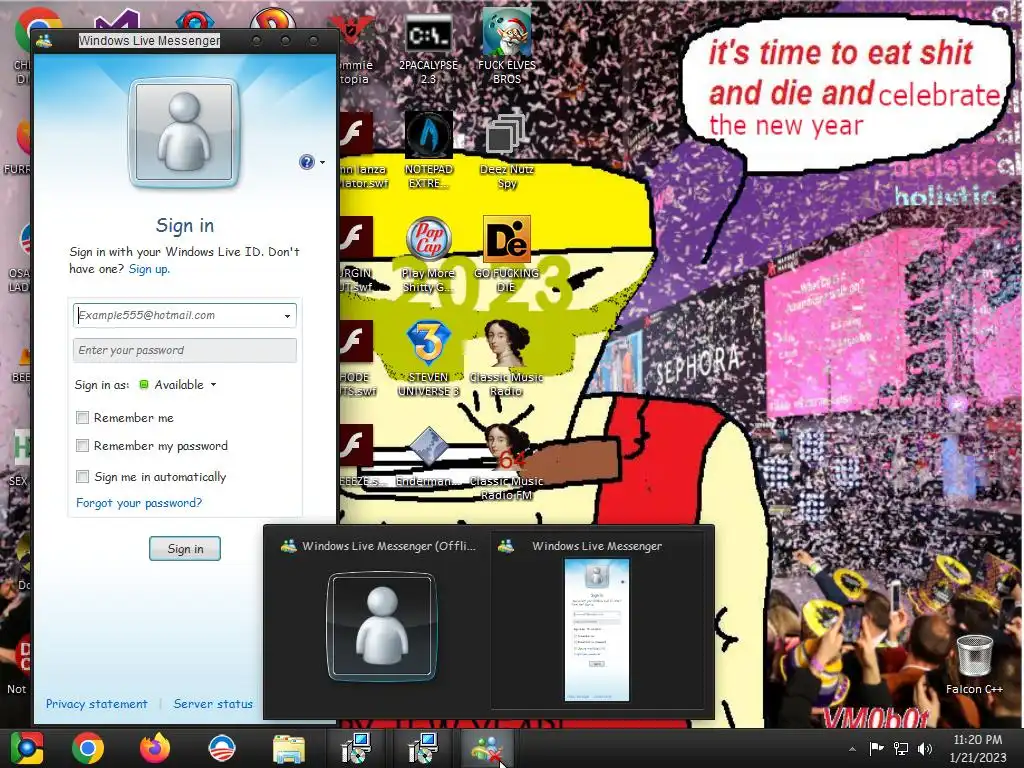The width and height of the screenshot is (1024, 768).
Task: Click the Messenger help question-mark icon
Action: [x=306, y=162]
